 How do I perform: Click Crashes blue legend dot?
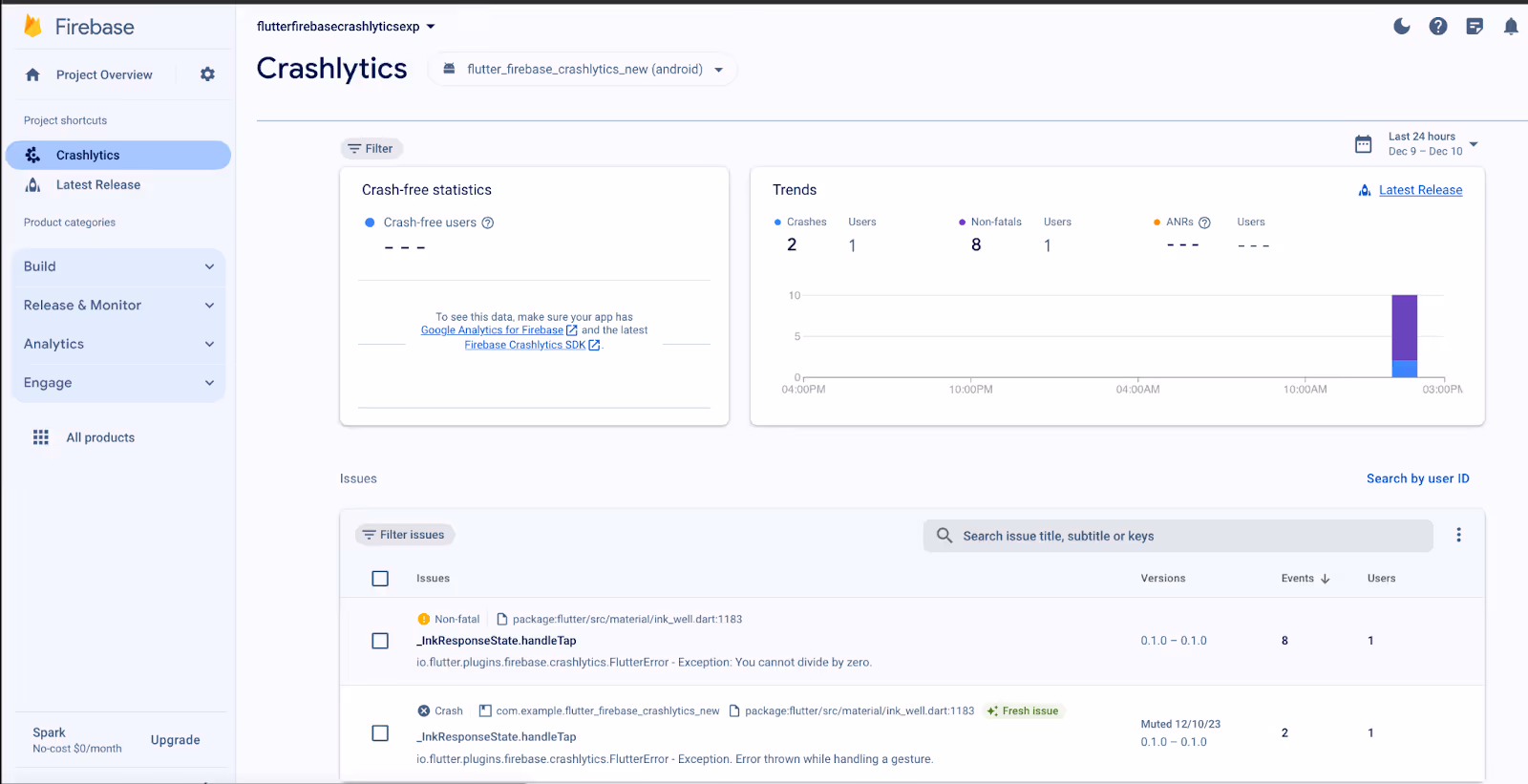(777, 222)
